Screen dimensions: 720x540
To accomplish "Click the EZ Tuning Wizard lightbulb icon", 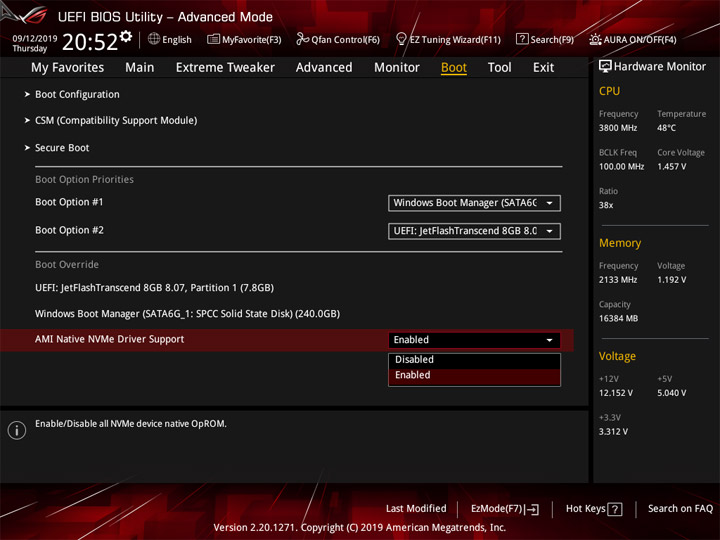I will [x=401, y=39].
